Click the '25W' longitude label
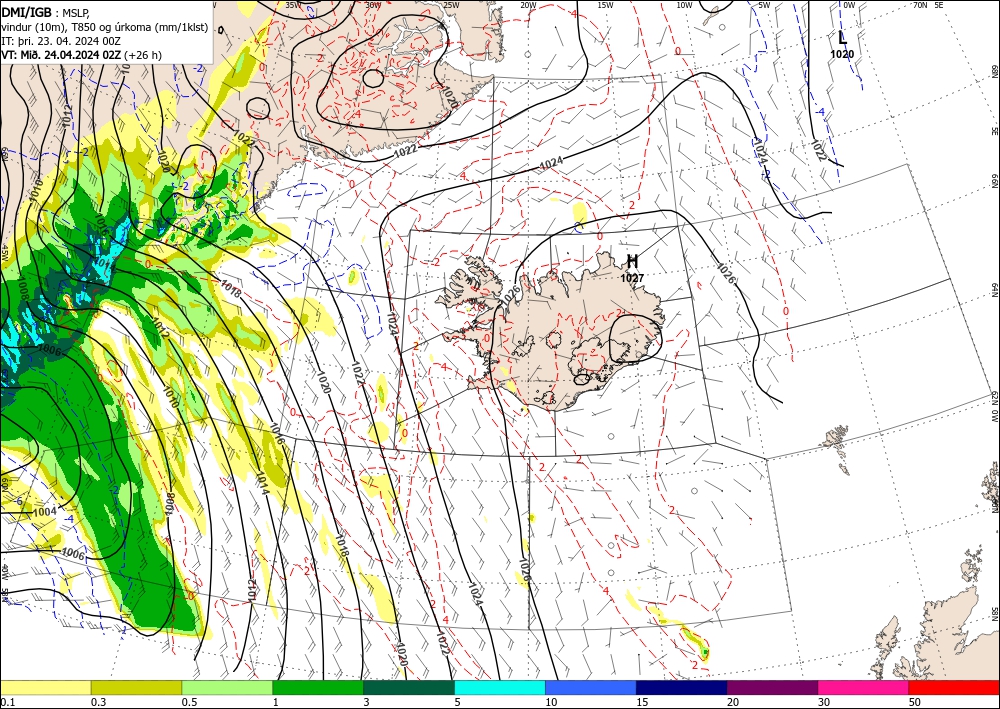Image resolution: width=1000 pixels, height=709 pixels. point(451,5)
